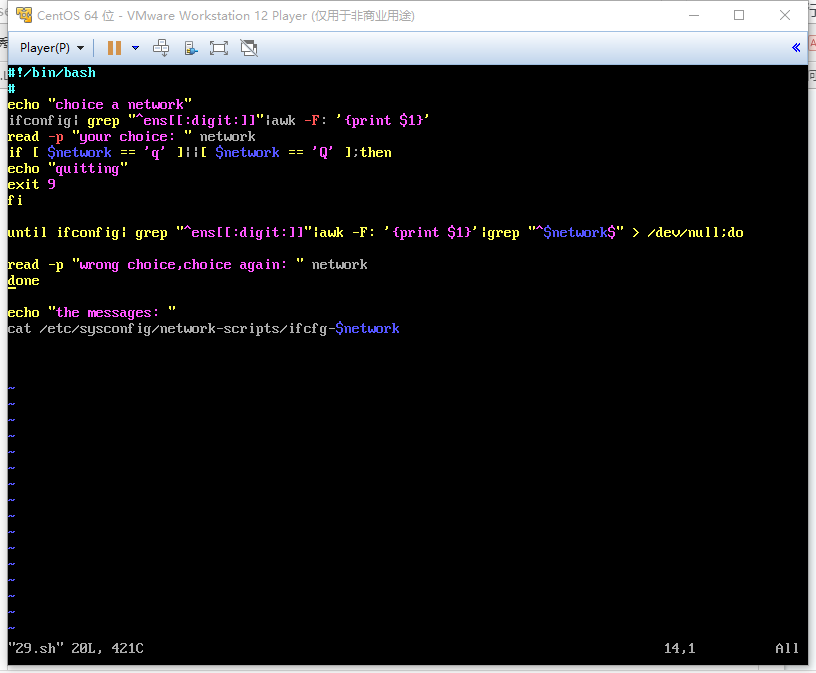Send Ctrl+Alt+Del to the guest
The height and width of the screenshot is (673, 816).
[x=161, y=48]
